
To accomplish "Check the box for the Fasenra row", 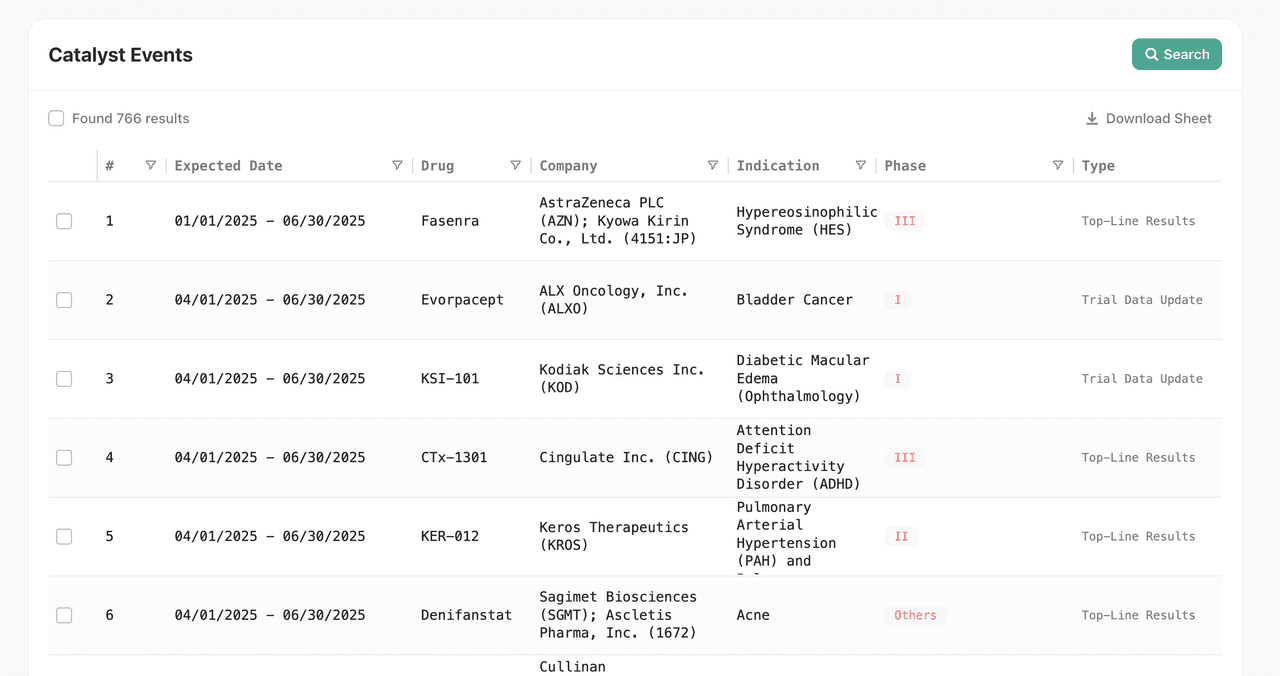I will [64, 221].
